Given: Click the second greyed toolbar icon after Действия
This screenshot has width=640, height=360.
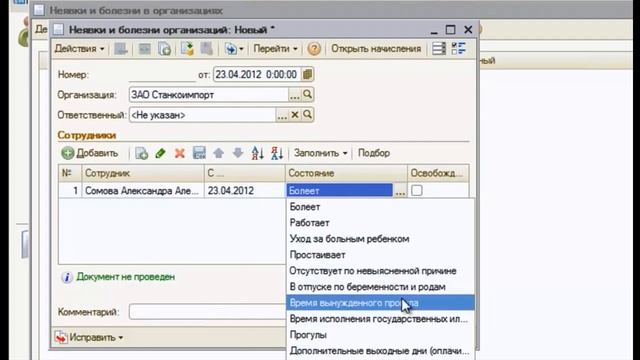Looking at the screenshot, I should point(144,49).
